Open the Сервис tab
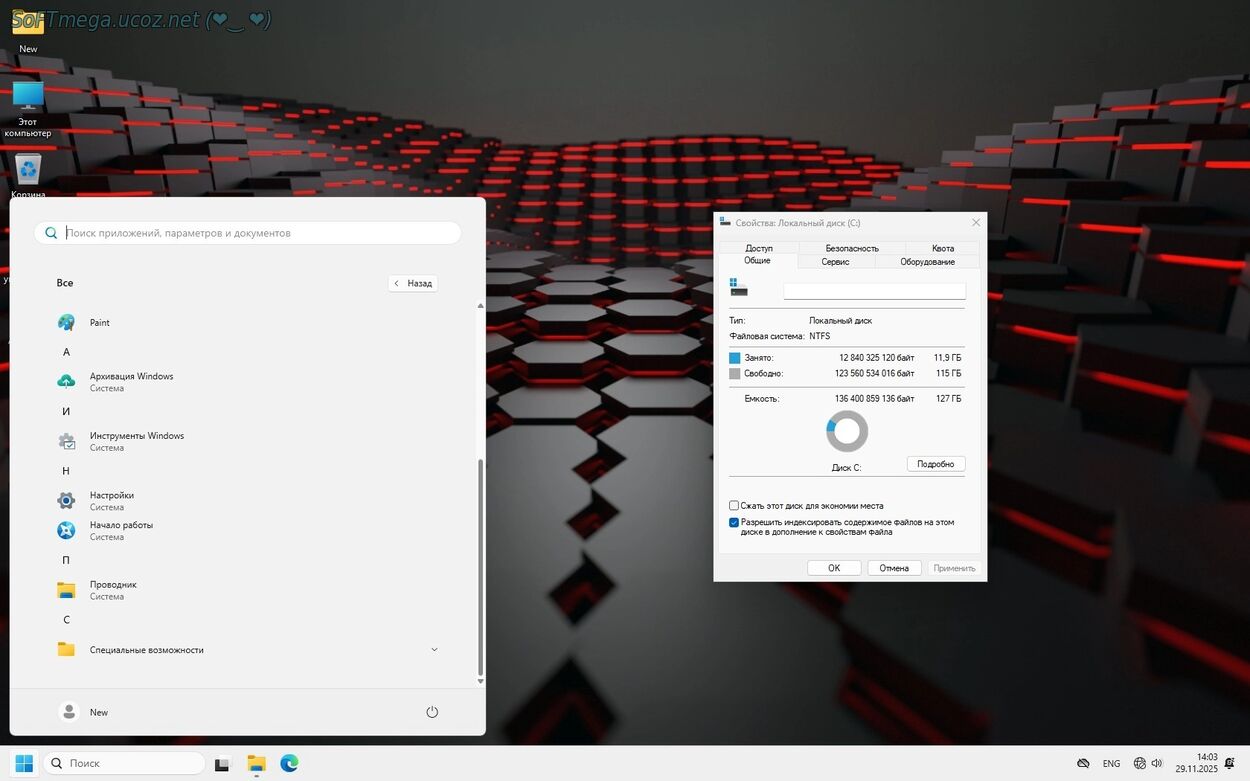 point(835,262)
